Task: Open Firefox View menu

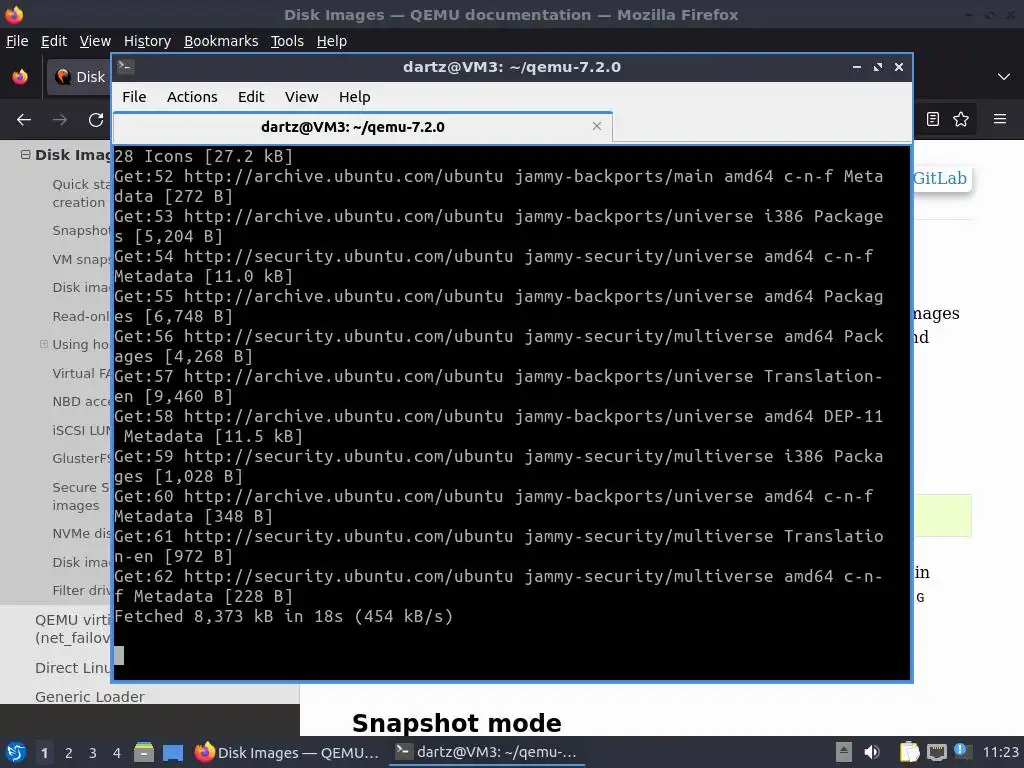Action: (95, 41)
